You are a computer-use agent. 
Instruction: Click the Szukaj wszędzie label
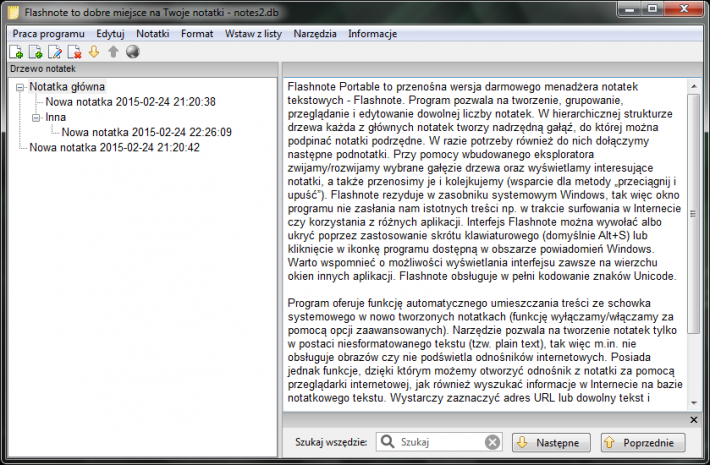click(x=331, y=442)
